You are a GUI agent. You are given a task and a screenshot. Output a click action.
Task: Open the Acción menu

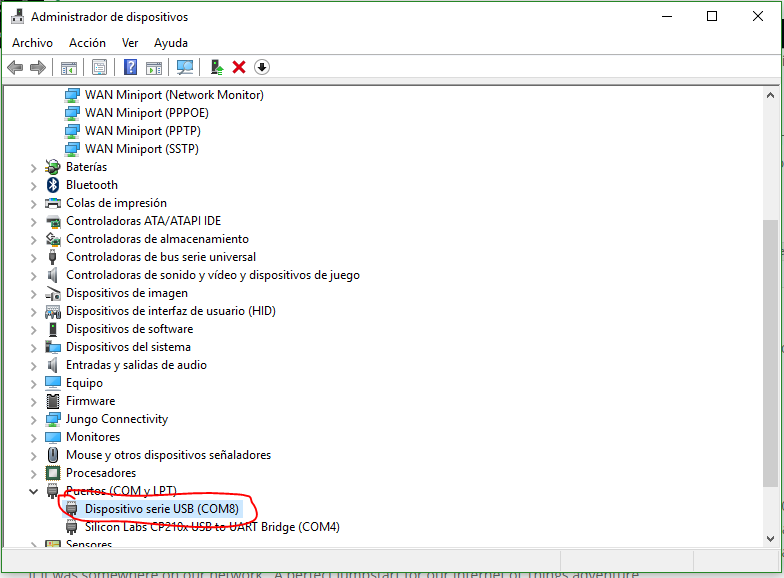tap(88, 43)
